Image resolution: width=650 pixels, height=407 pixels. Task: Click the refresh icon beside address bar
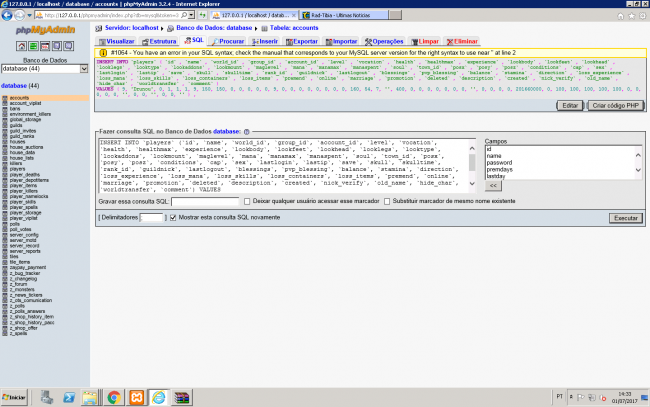[202, 15]
